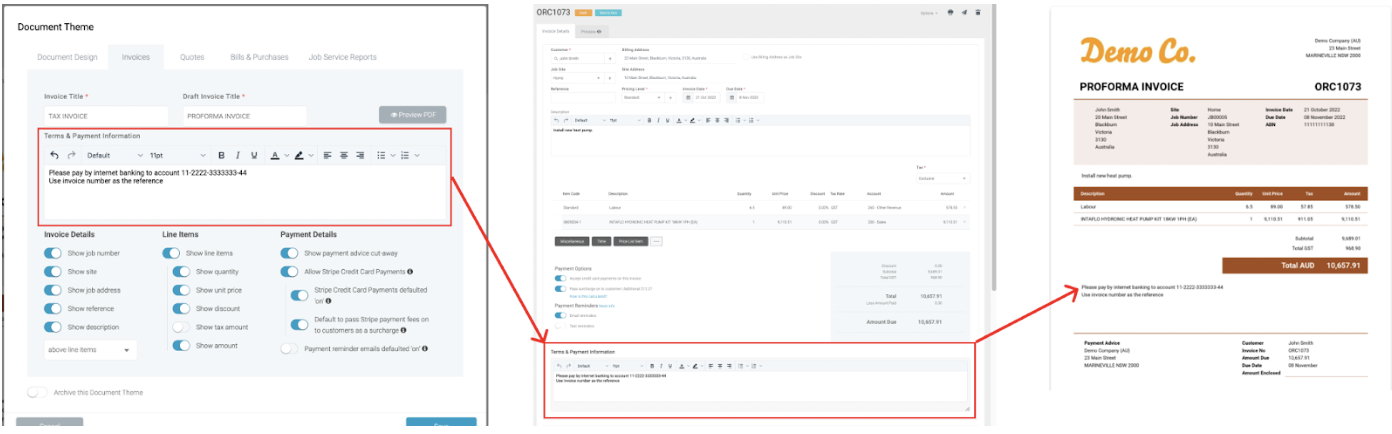This screenshot has height=434, width=1392.
Task: Open Tax Exclusive dropdown
Action: point(943,178)
